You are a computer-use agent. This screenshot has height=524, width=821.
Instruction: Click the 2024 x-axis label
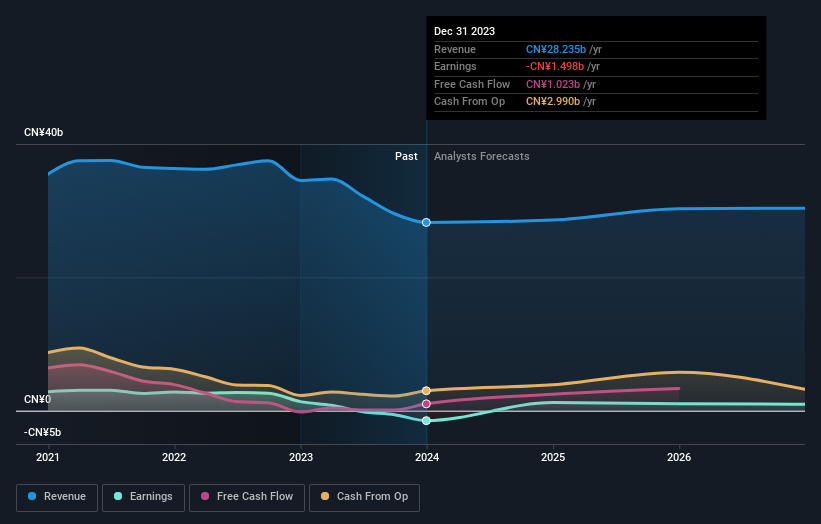427,457
